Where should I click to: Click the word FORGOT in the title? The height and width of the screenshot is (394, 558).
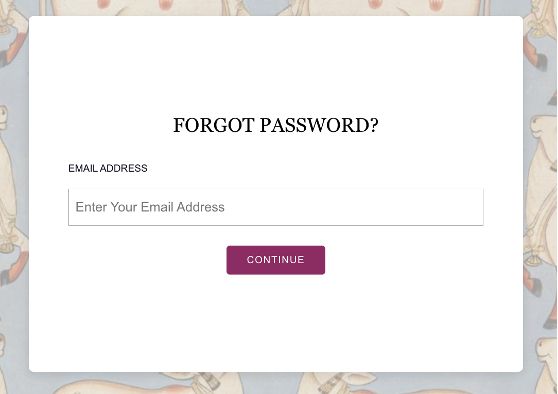[214, 125]
